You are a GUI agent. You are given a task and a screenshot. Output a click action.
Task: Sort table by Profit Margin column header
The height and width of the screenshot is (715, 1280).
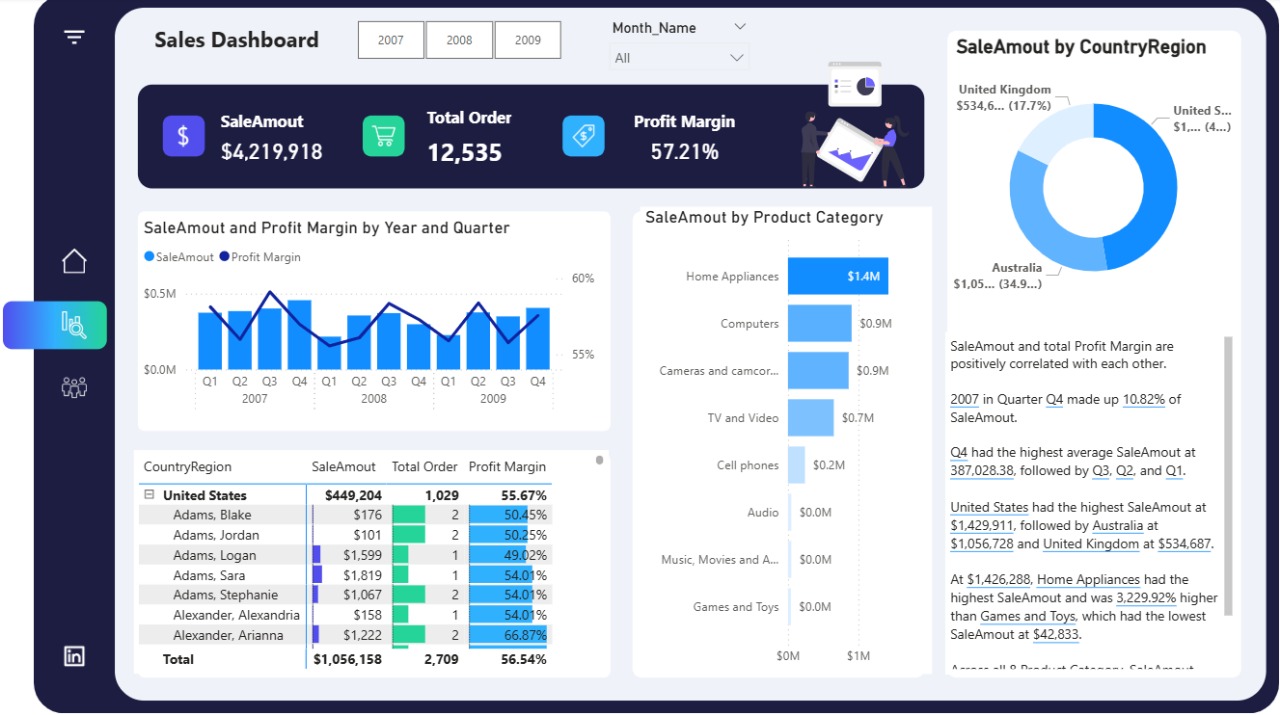pyautogui.click(x=507, y=467)
